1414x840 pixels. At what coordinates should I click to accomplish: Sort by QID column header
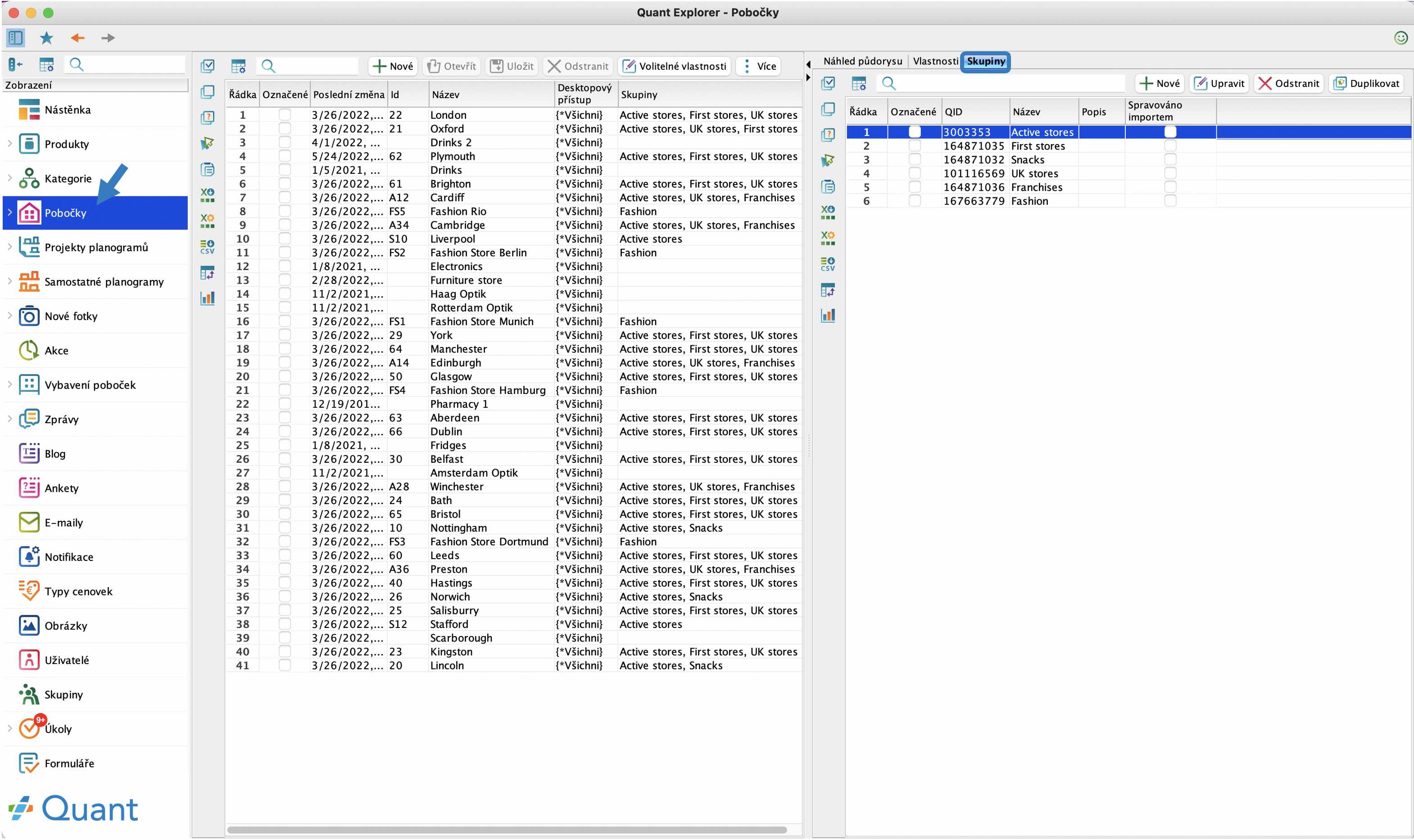pos(975,112)
